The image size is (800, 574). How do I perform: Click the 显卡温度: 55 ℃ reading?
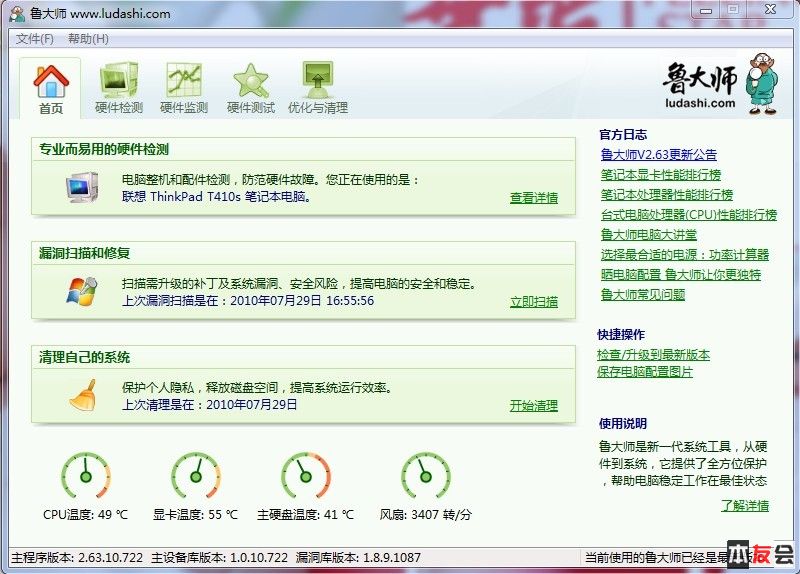195,514
